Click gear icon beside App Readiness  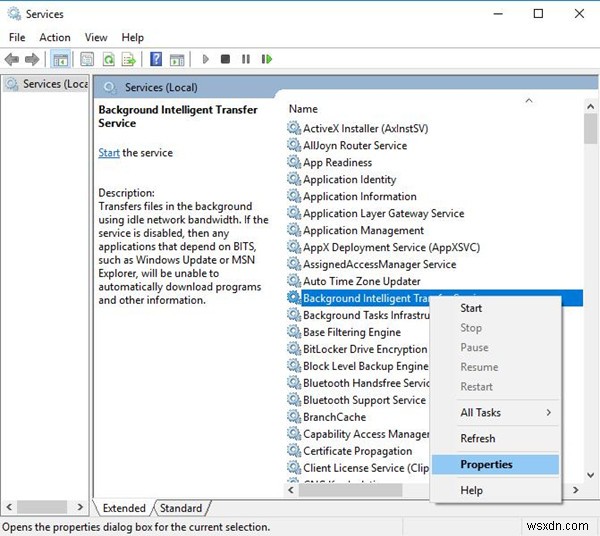coord(294,162)
